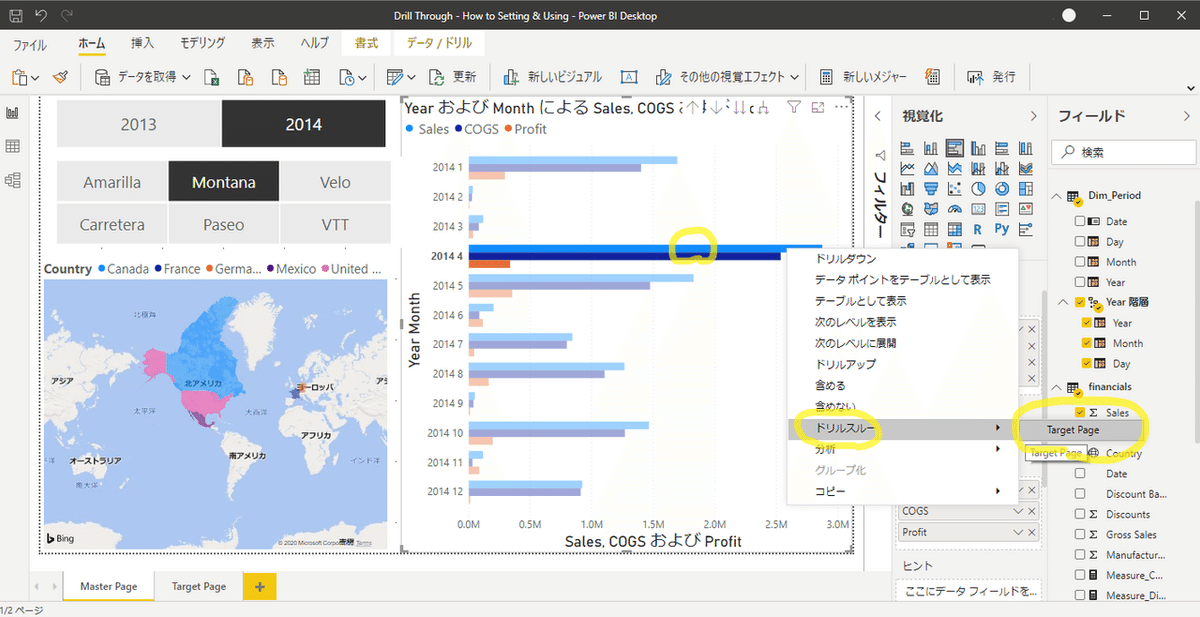This screenshot has width=1200, height=617.
Task: Select the Velo product slicer button
Action: point(335,182)
